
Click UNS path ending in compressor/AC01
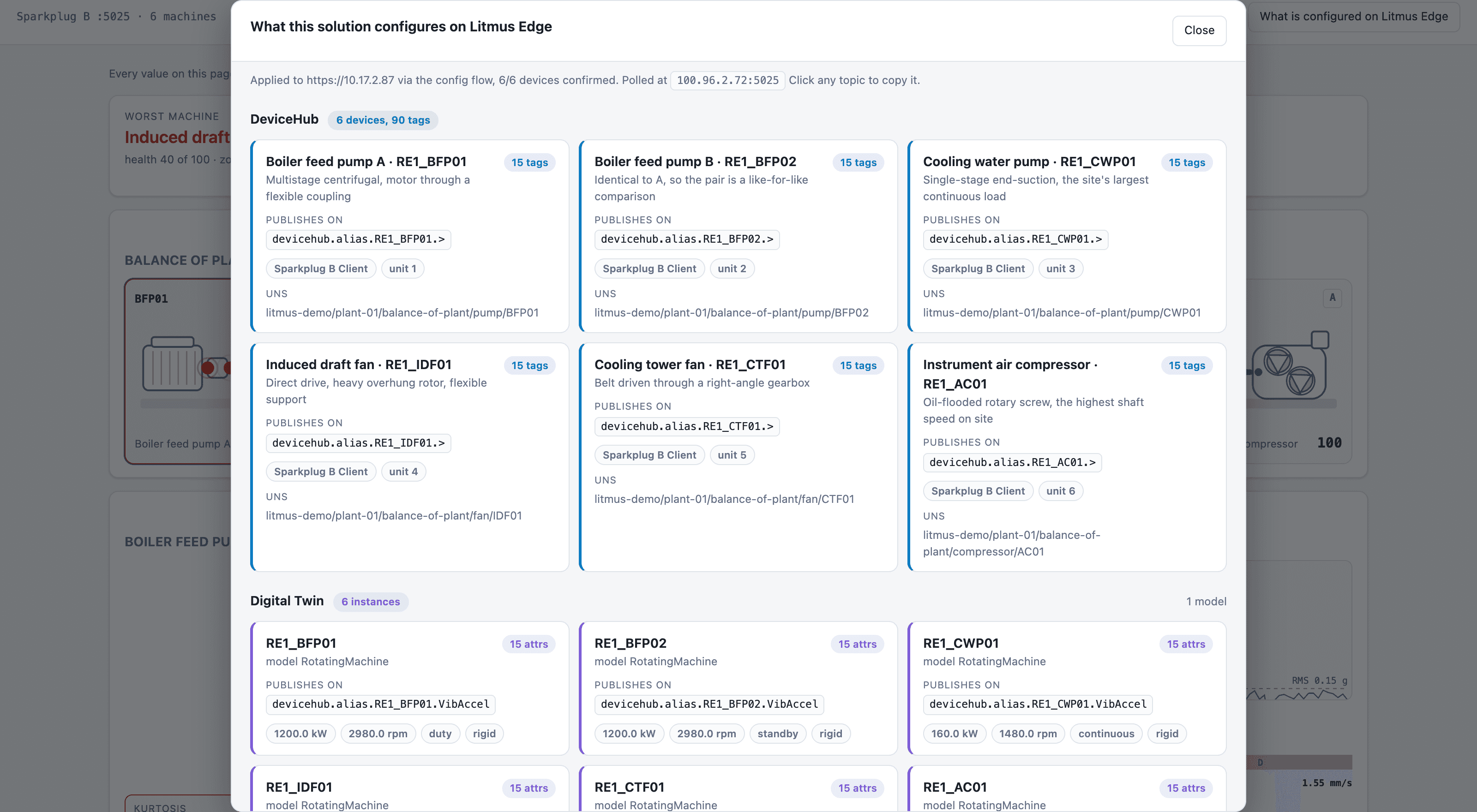tap(1011, 543)
